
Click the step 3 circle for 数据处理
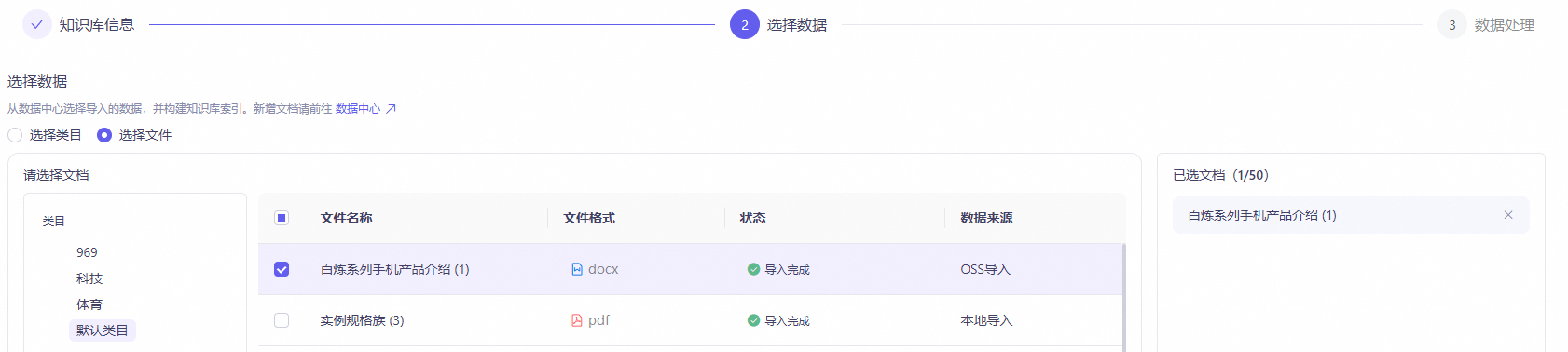coord(1451,25)
